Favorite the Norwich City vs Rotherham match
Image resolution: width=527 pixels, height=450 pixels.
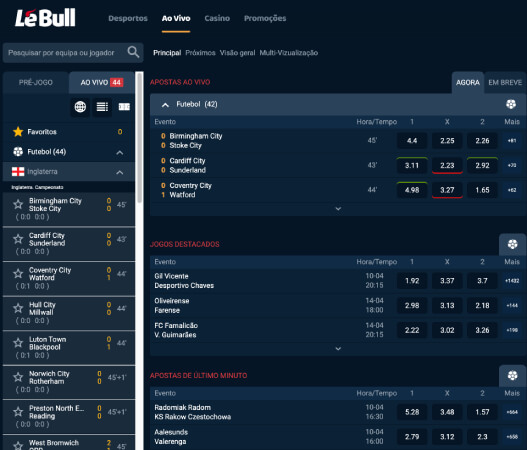[x=18, y=377]
